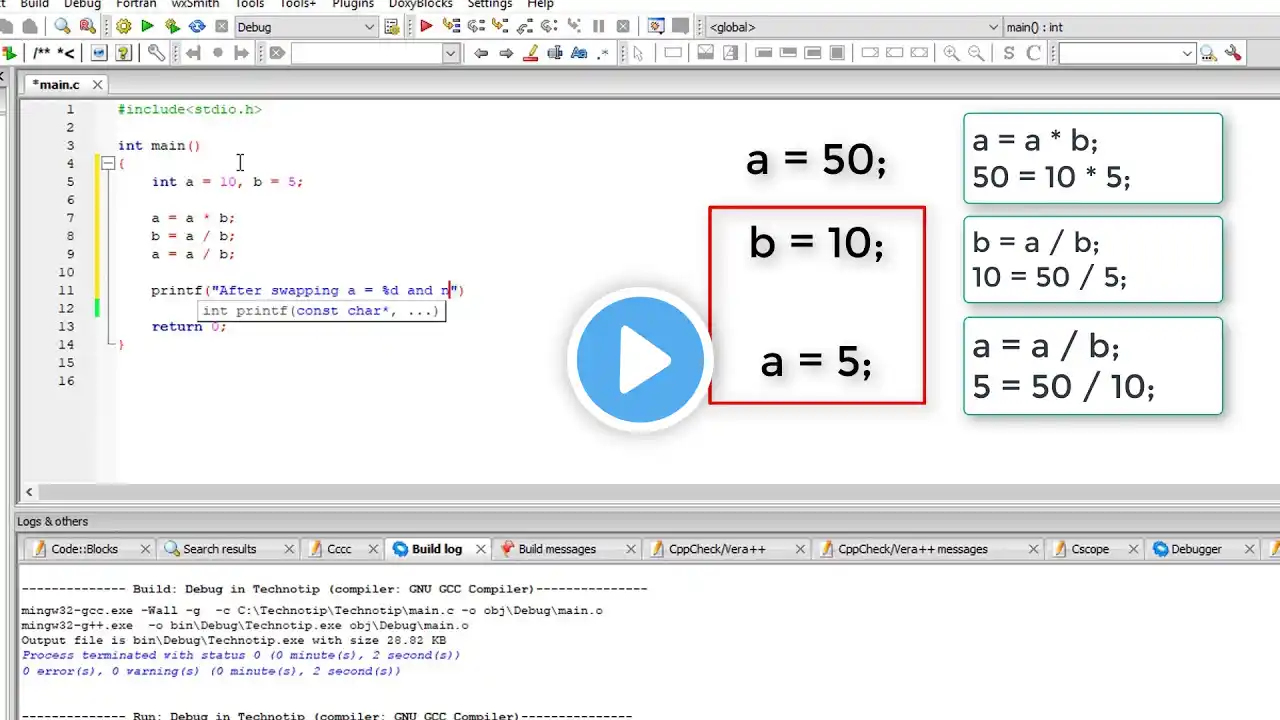Click the Run to cursor debug icon

click(x=451, y=27)
